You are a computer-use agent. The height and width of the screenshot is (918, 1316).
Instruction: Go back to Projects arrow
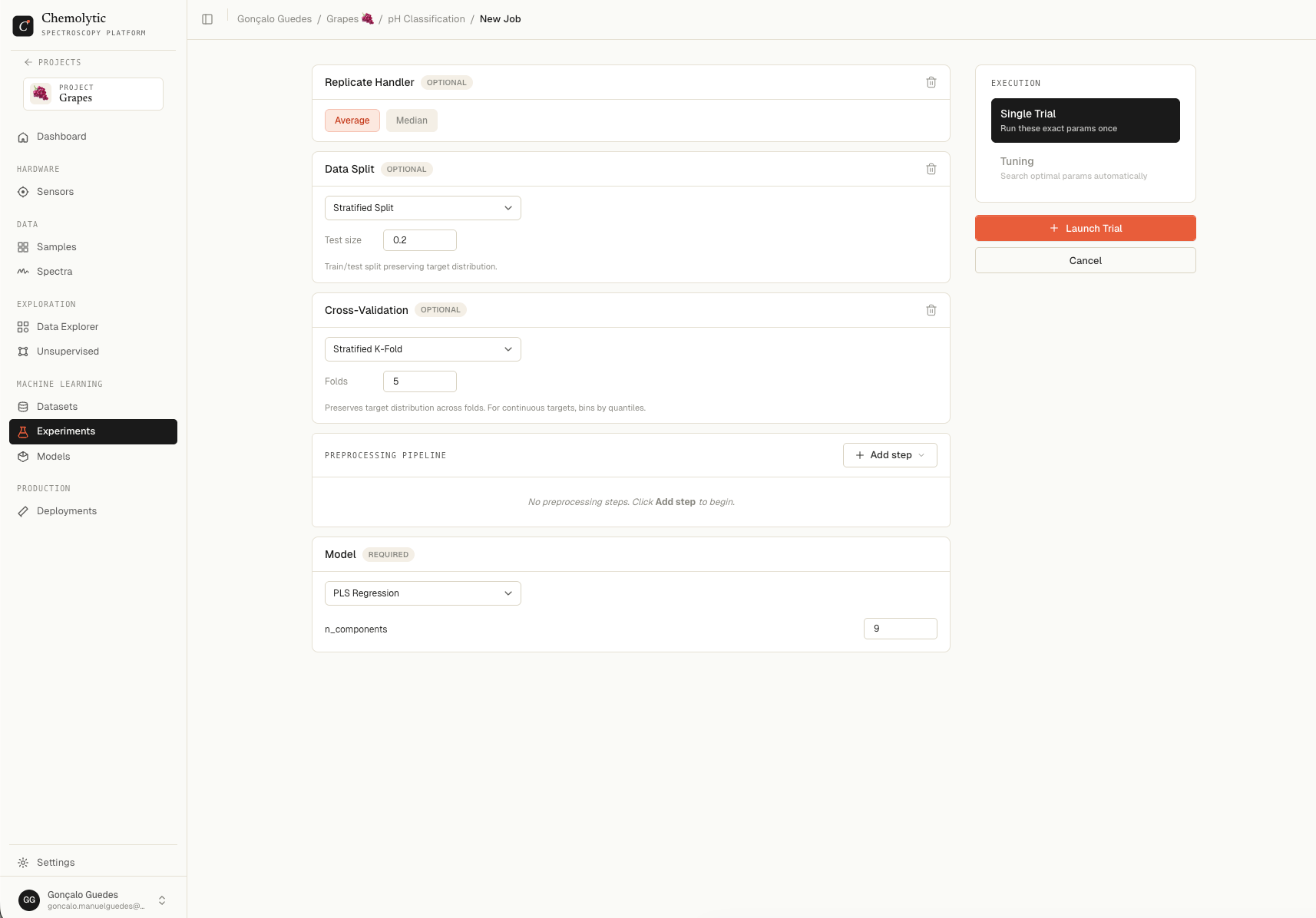pyautogui.click(x=28, y=62)
